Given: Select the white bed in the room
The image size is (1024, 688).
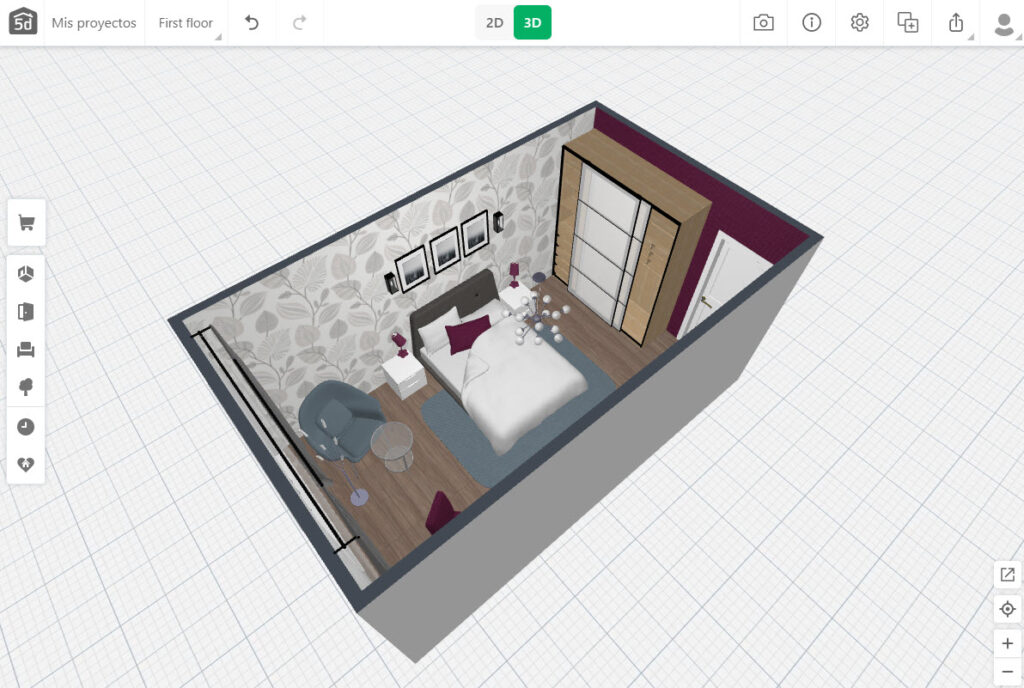Looking at the screenshot, I should pos(515,385).
